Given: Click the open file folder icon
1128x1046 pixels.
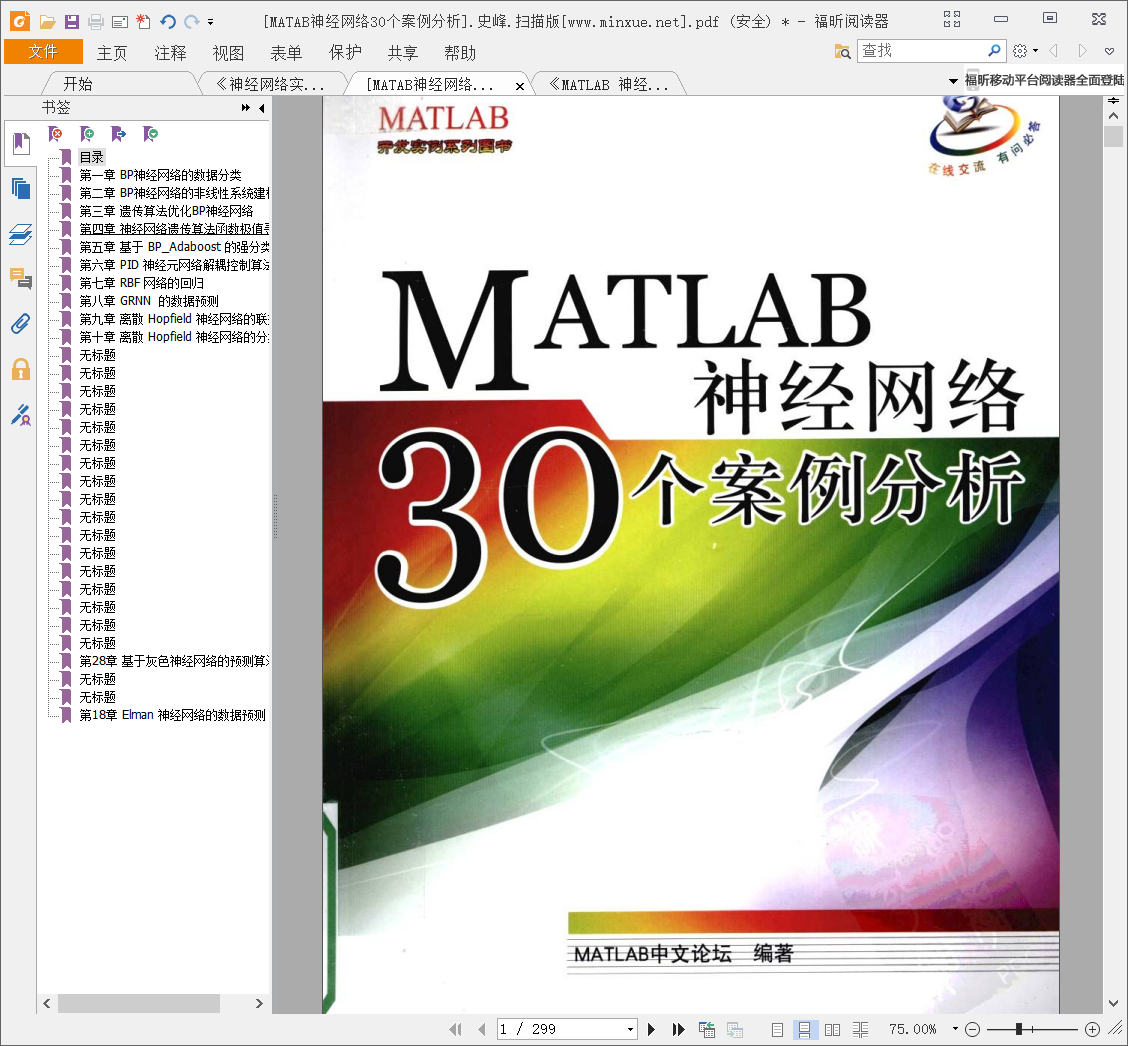Looking at the screenshot, I should click(47, 22).
